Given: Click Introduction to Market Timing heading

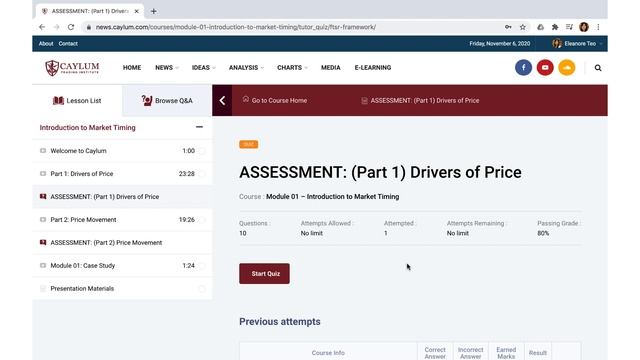Looking at the screenshot, I should coord(87,127).
